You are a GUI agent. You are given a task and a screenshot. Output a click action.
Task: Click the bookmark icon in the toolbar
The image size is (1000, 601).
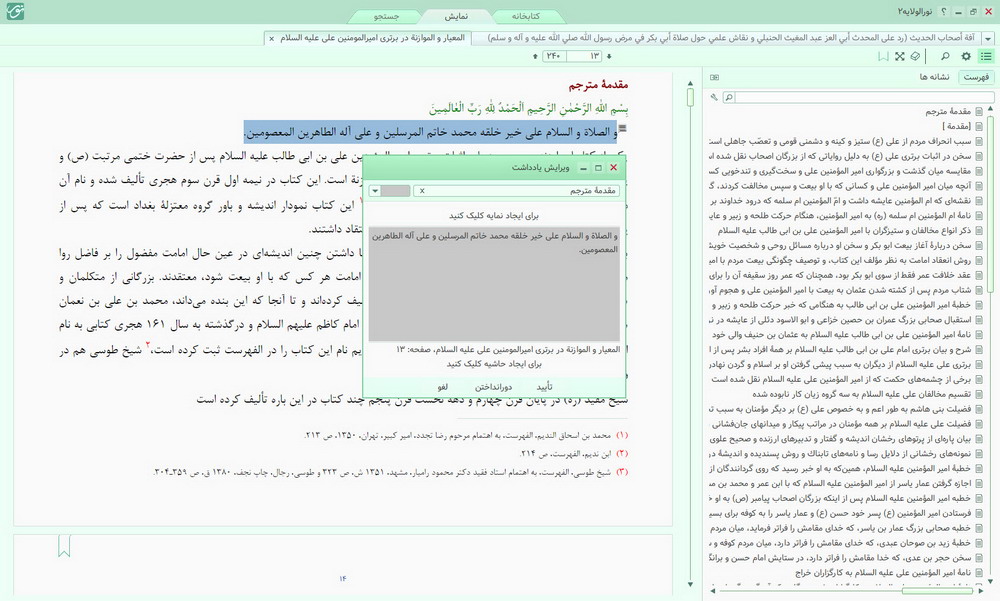883,56
